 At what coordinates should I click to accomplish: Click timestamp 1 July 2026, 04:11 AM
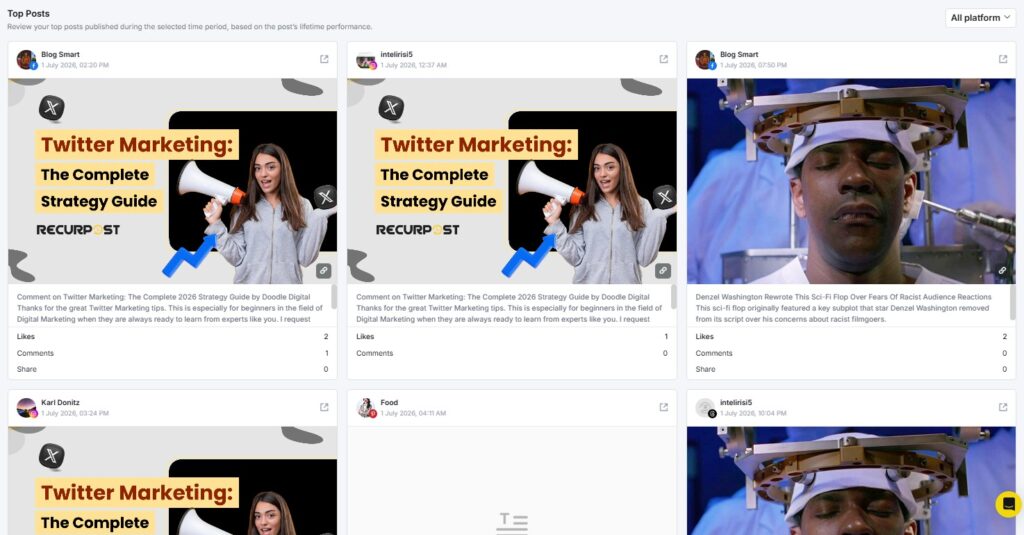point(413,413)
